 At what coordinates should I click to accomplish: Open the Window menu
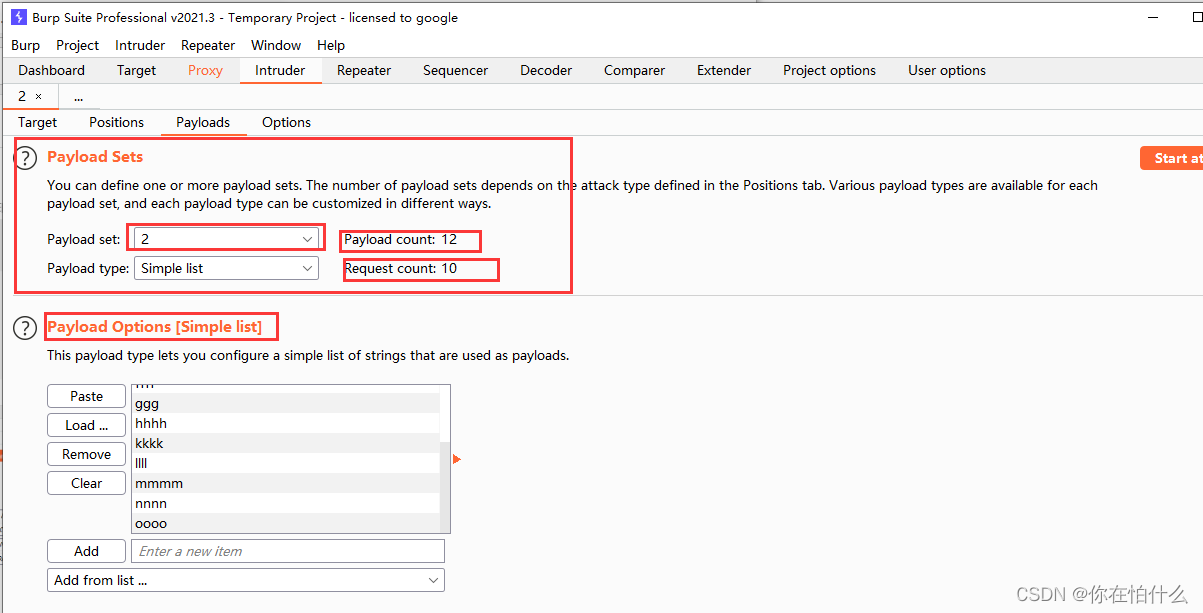point(276,45)
